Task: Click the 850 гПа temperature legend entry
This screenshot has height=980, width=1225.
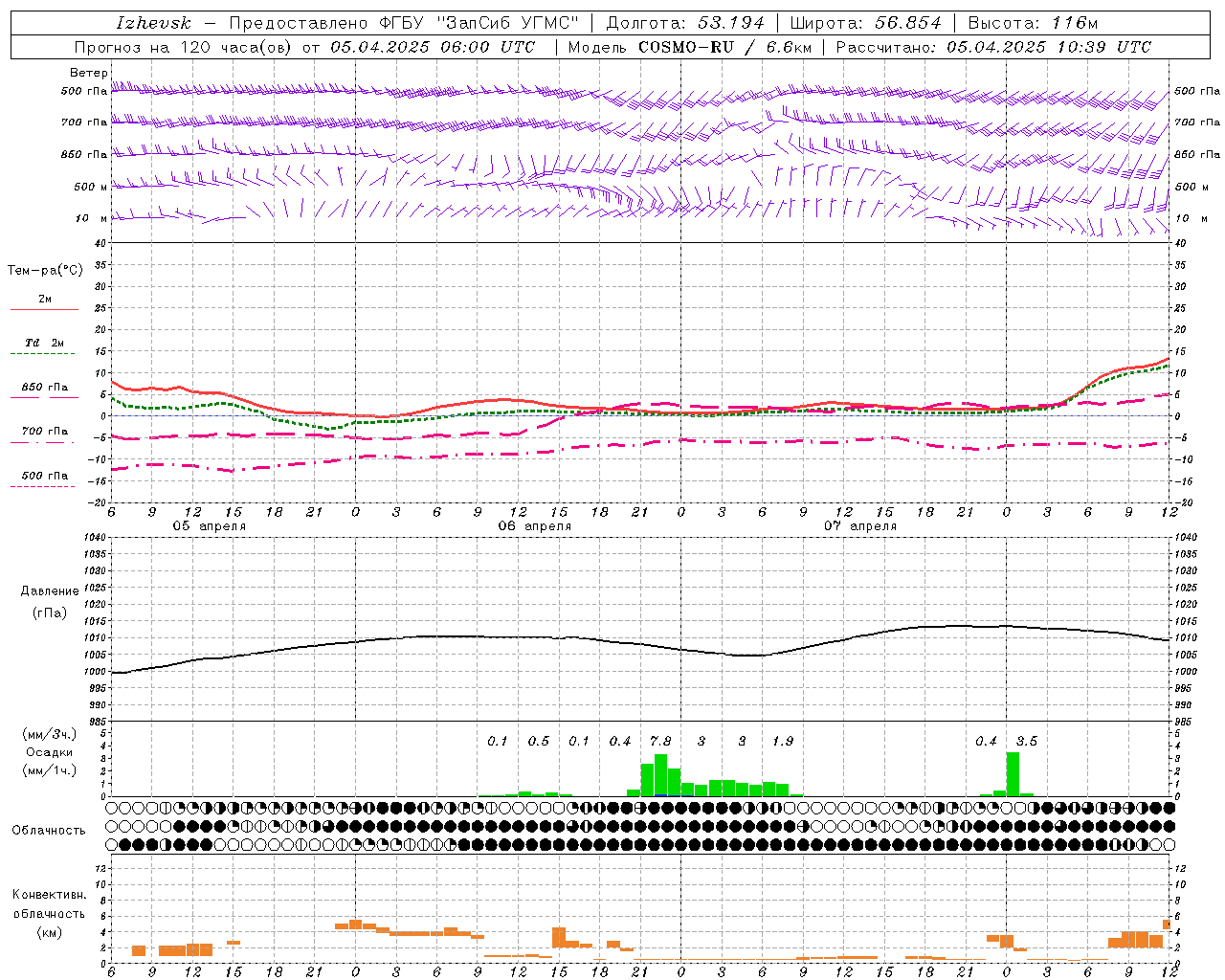Action: [x=45, y=388]
